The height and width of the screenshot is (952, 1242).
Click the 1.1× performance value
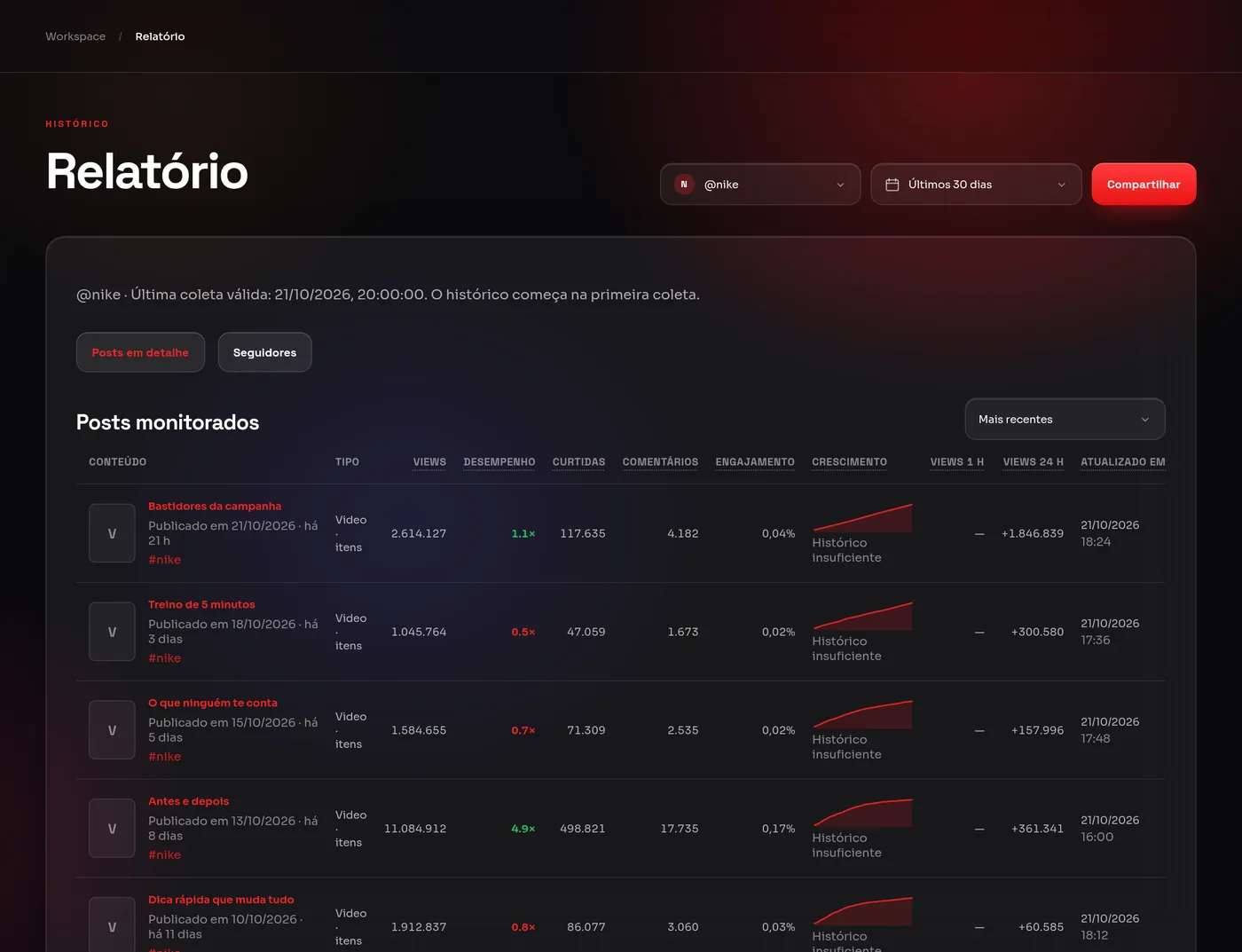(x=523, y=533)
